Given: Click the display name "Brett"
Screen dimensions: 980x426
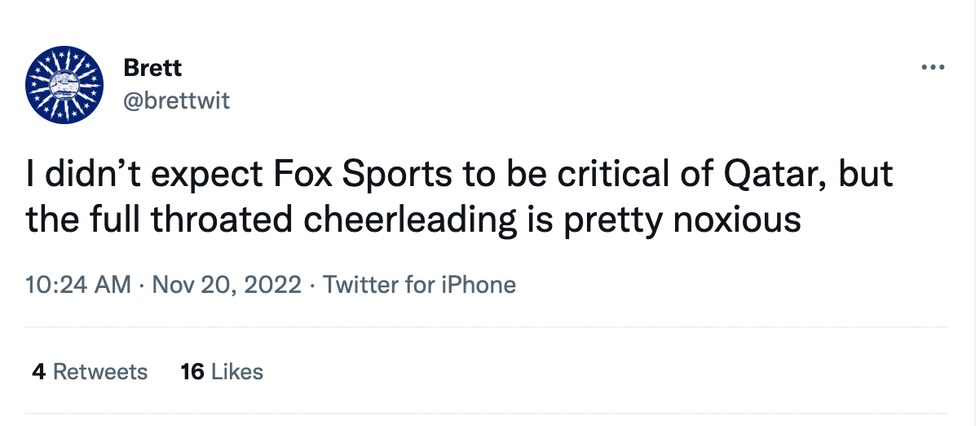Looking at the screenshot, I should 152,68.
